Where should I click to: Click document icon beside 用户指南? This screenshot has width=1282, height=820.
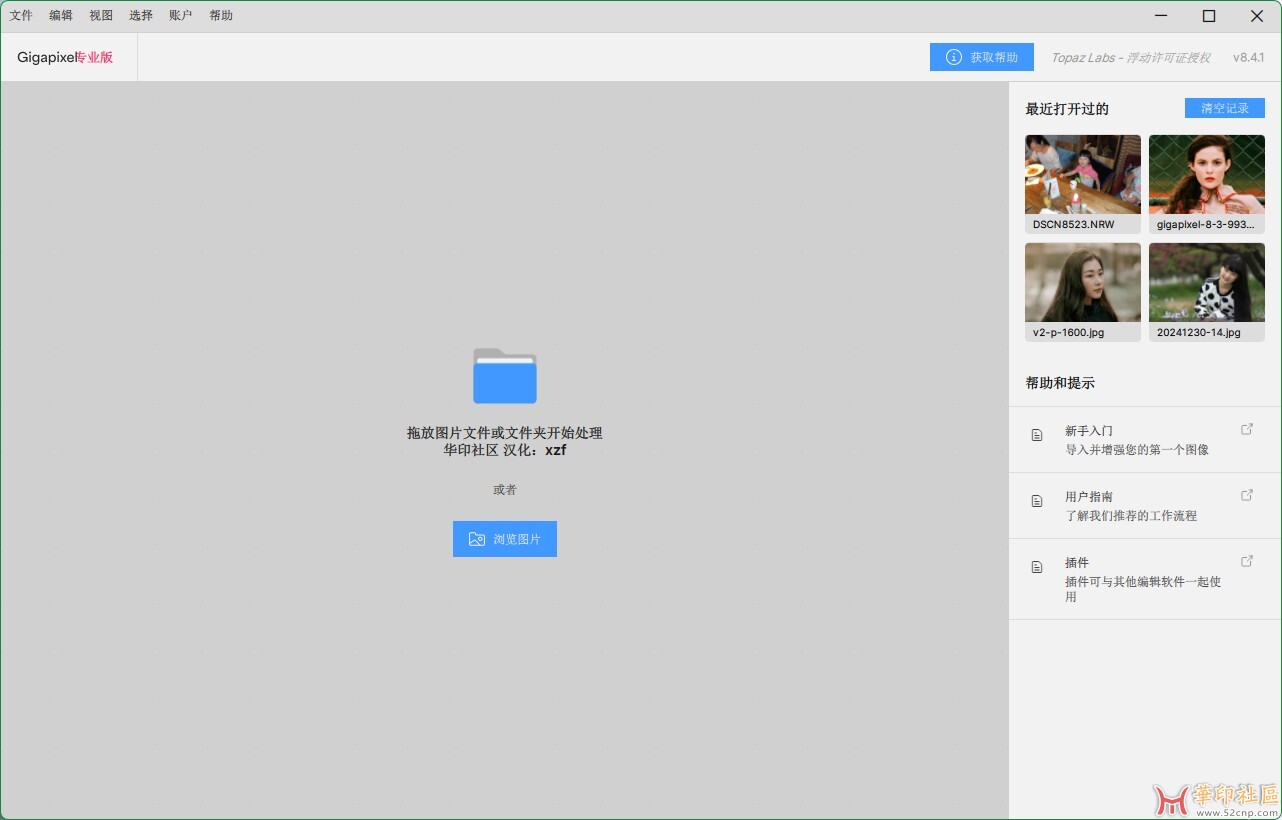[1037, 501]
